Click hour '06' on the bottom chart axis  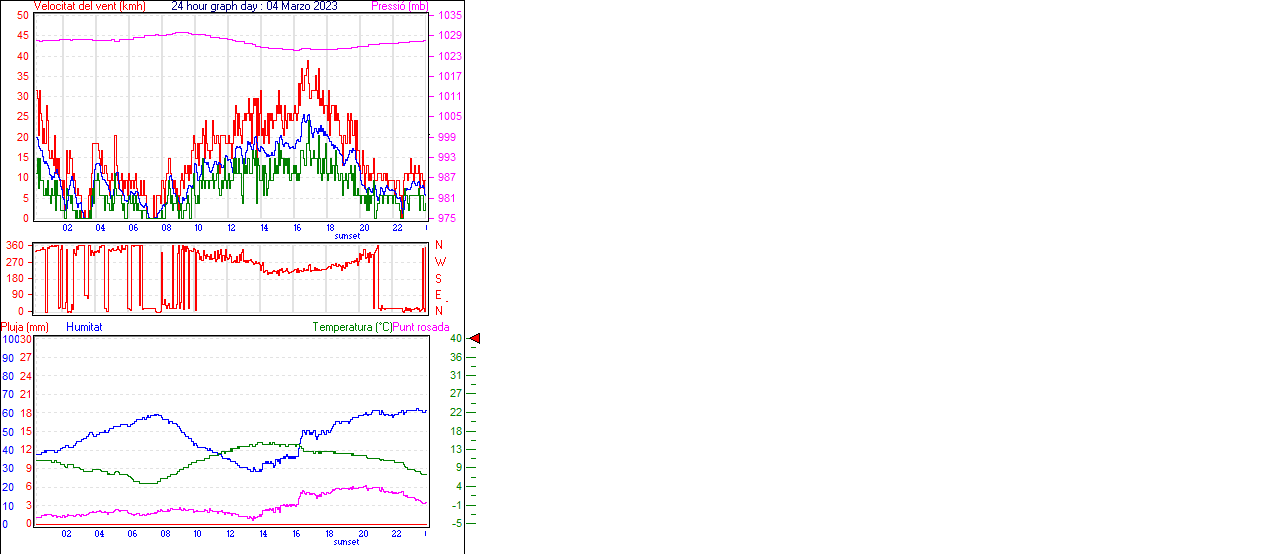click(x=133, y=533)
